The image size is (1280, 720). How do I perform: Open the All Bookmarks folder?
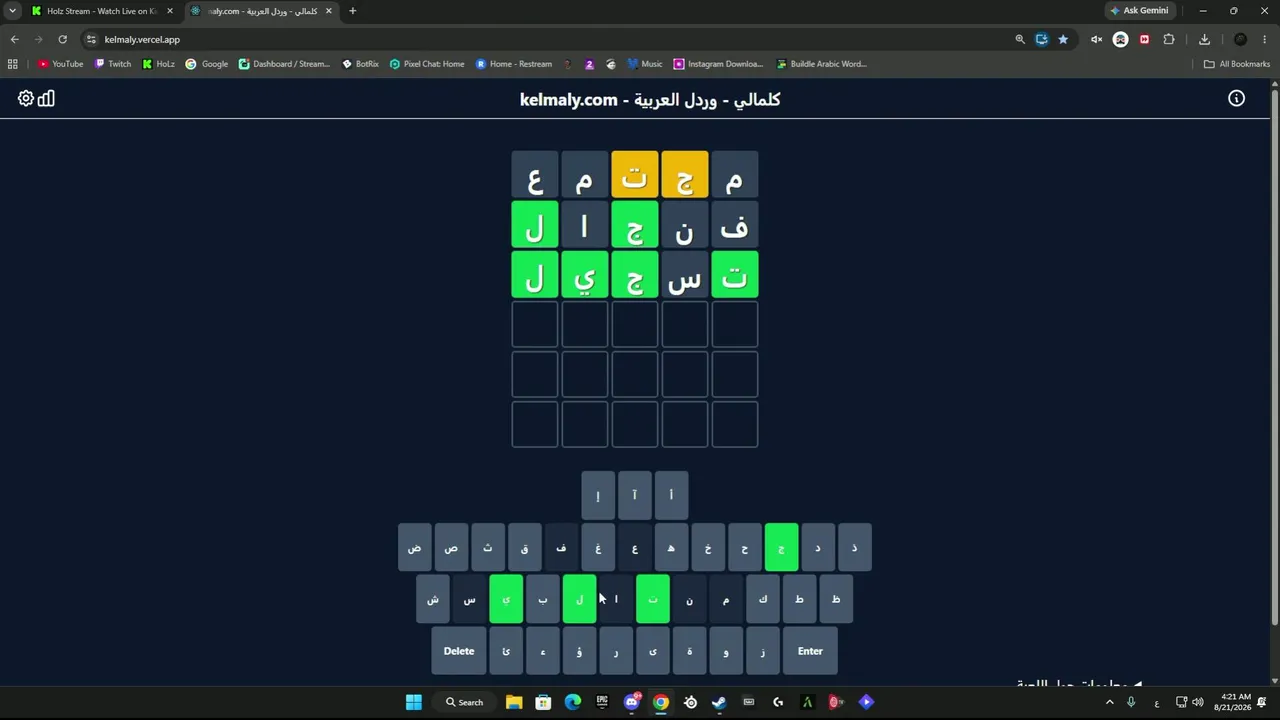click(1237, 64)
